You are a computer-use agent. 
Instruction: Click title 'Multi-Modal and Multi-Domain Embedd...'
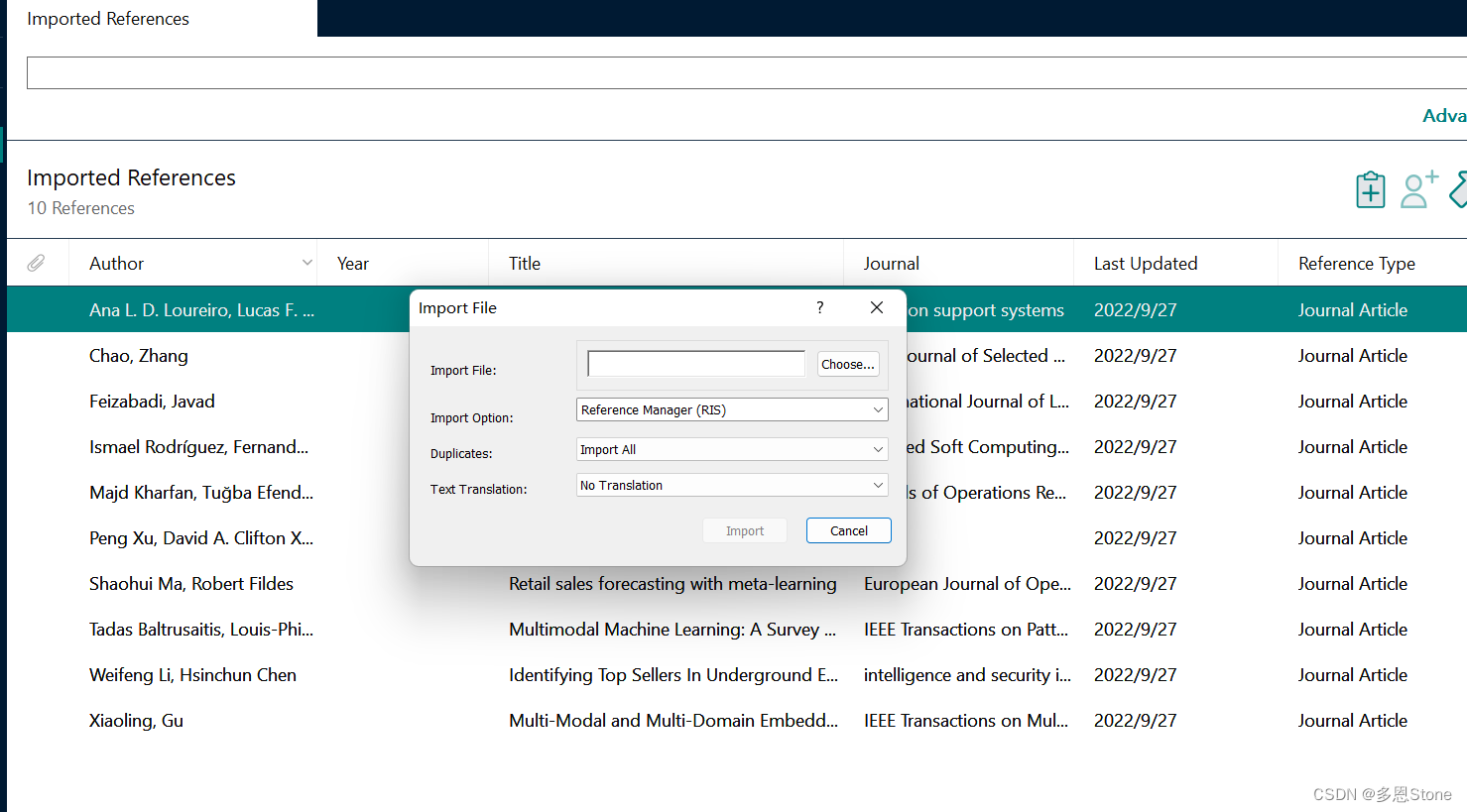[x=673, y=721]
